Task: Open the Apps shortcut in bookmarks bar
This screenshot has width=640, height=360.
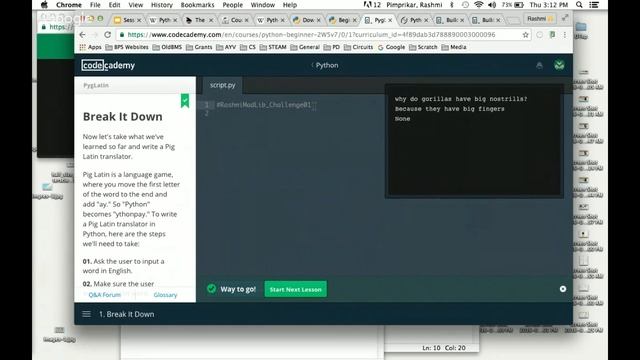Action: click(x=90, y=47)
